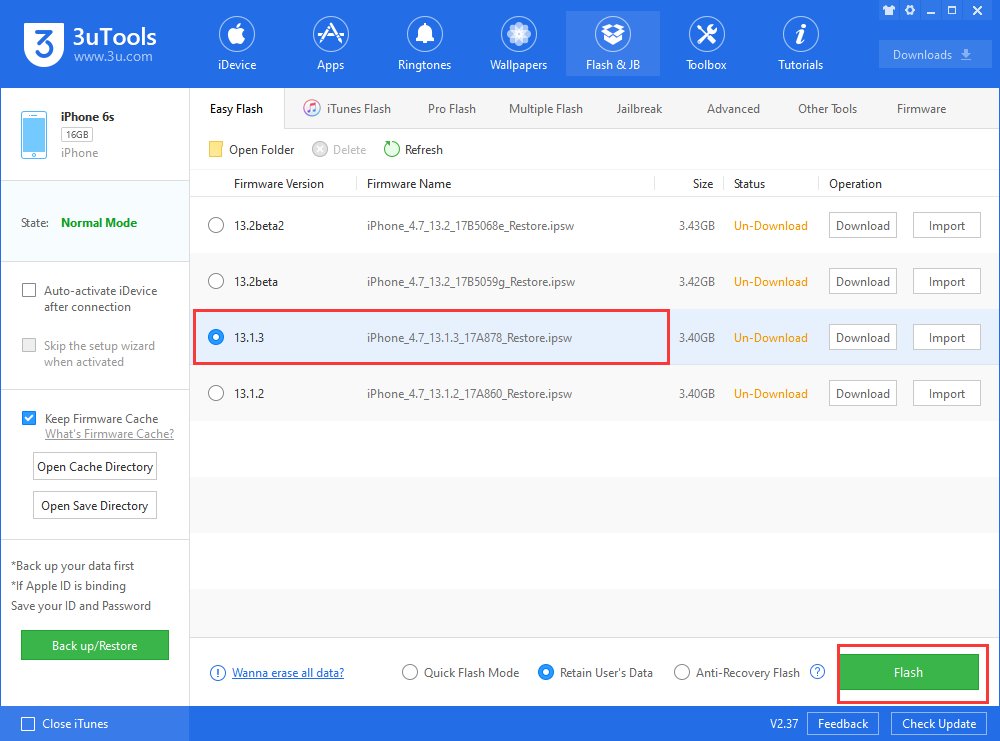
Task: Click the Open Folder icon
Action: 216,149
